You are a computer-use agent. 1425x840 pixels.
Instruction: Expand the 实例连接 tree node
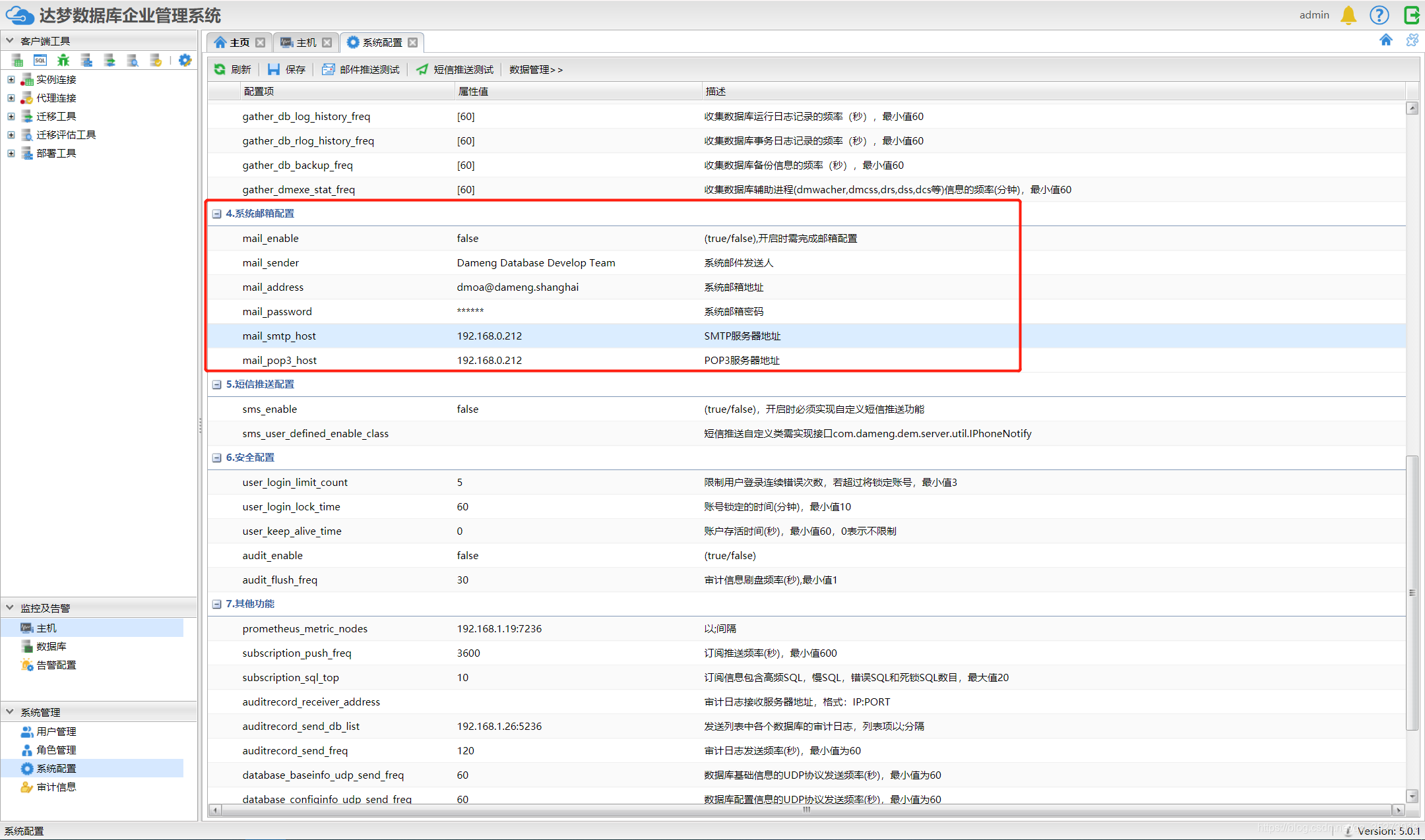pos(11,79)
